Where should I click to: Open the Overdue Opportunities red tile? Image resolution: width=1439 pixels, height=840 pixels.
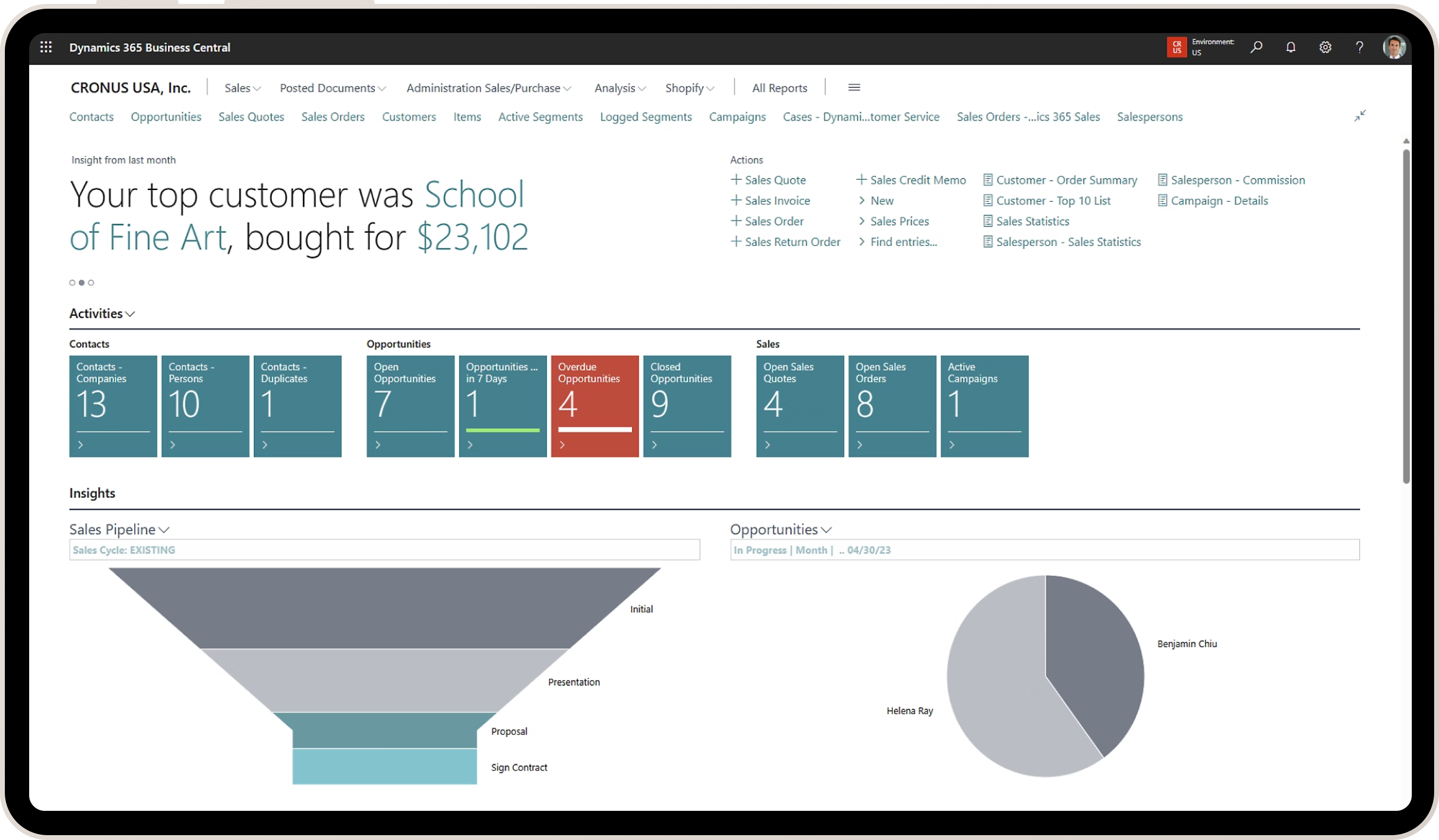pyautogui.click(x=595, y=405)
